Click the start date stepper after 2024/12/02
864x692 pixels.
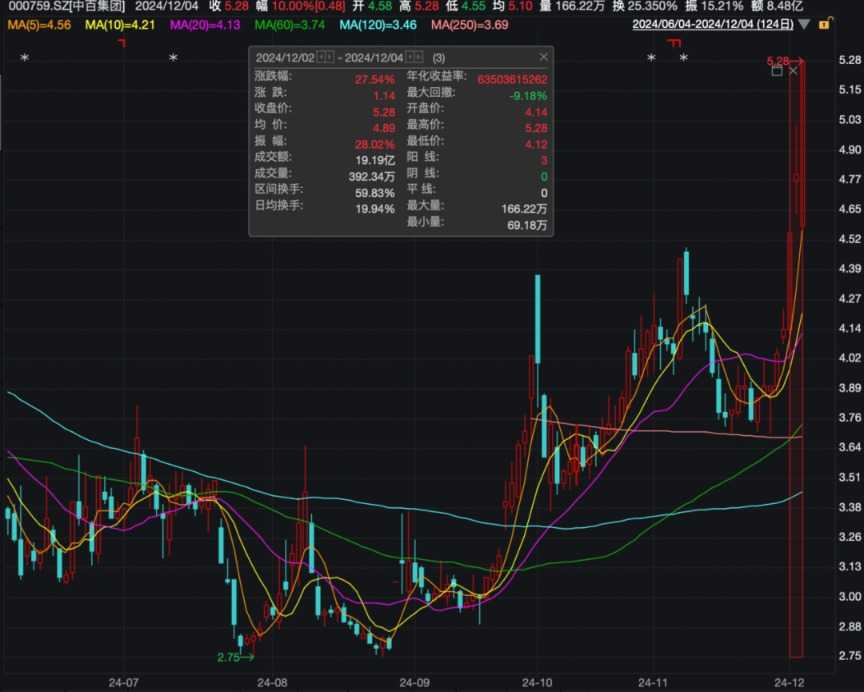(x=323, y=58)
